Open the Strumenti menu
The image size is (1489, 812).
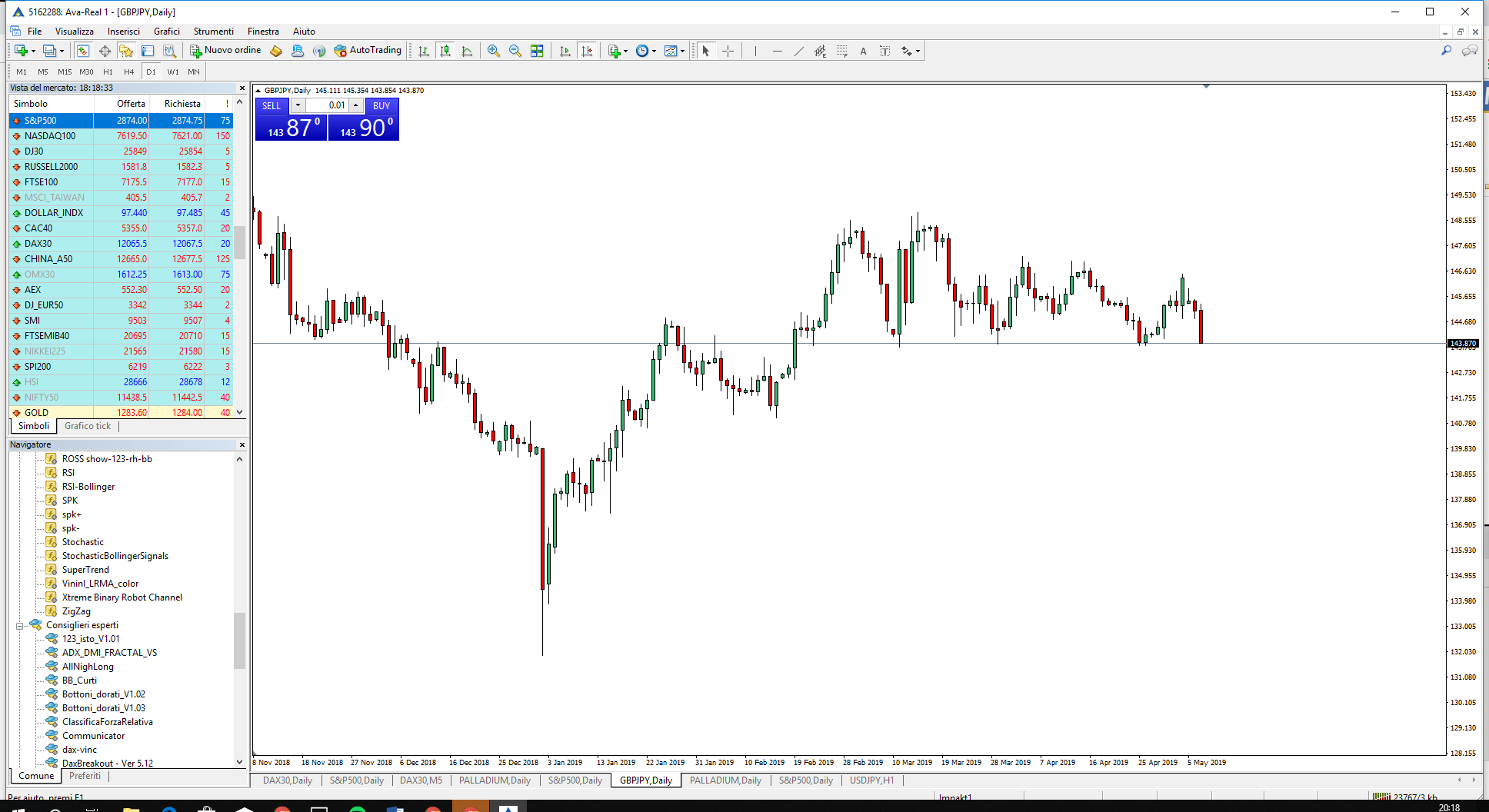click(213, 32)
